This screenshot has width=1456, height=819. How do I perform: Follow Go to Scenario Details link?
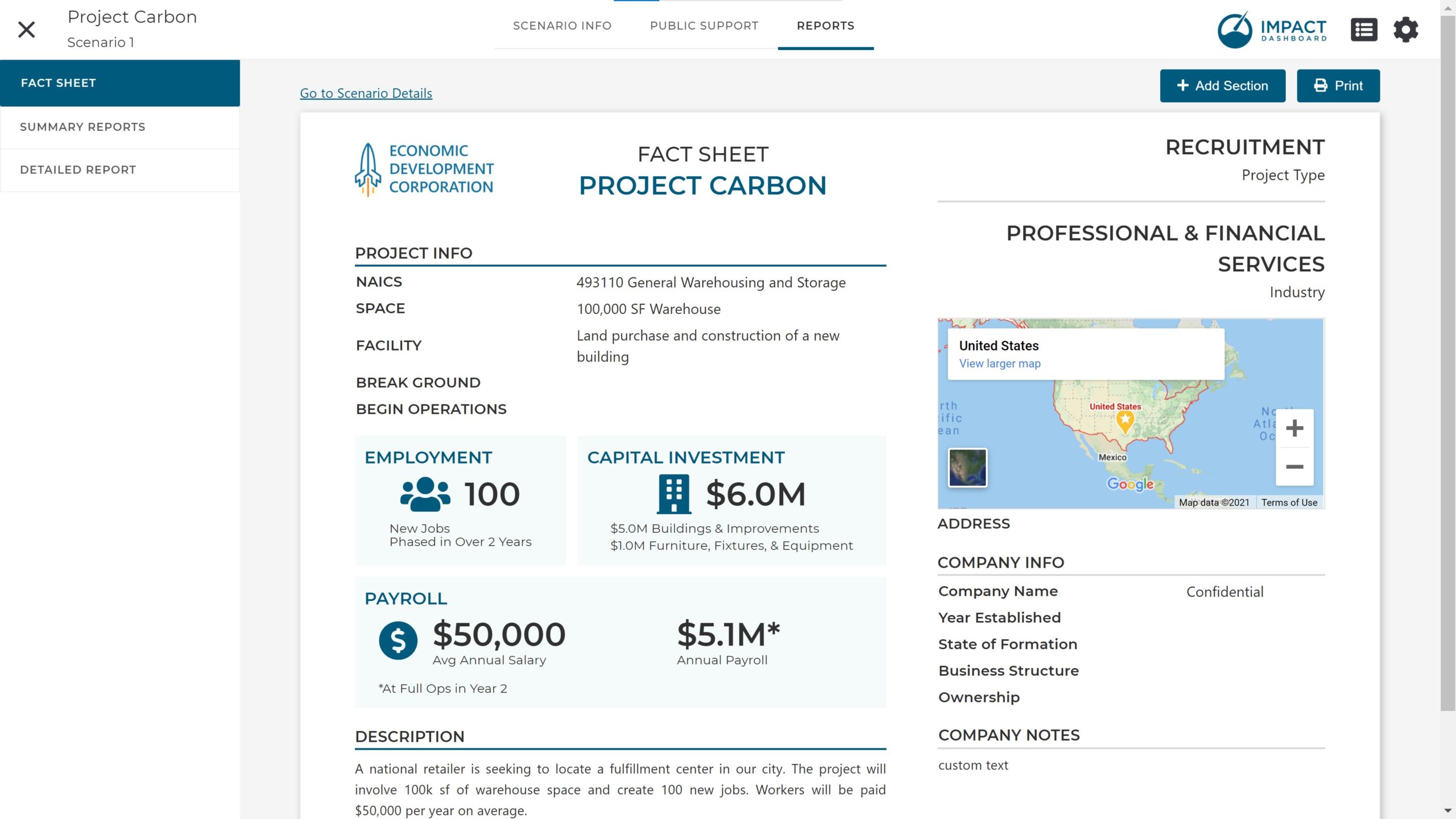point(366,93)
